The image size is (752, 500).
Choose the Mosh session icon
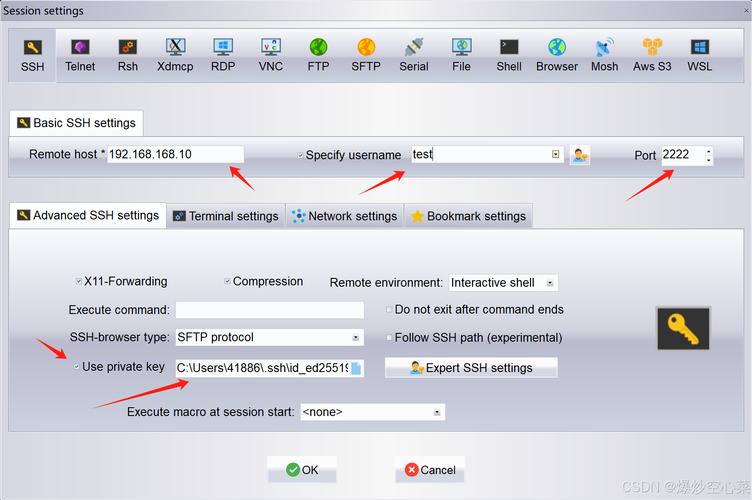tap(604, 54)
